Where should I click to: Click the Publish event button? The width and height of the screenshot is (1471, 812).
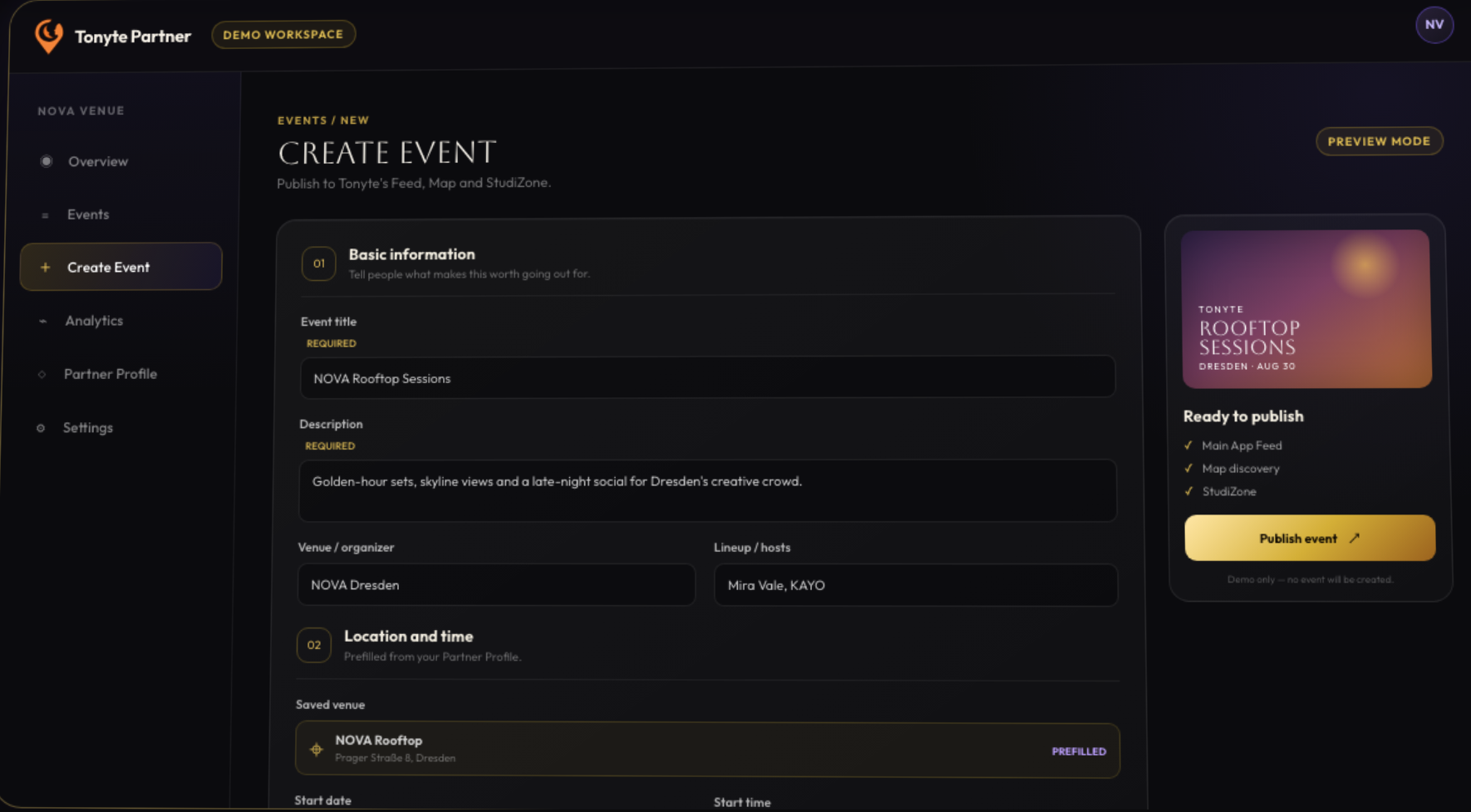pos(1309,538)
